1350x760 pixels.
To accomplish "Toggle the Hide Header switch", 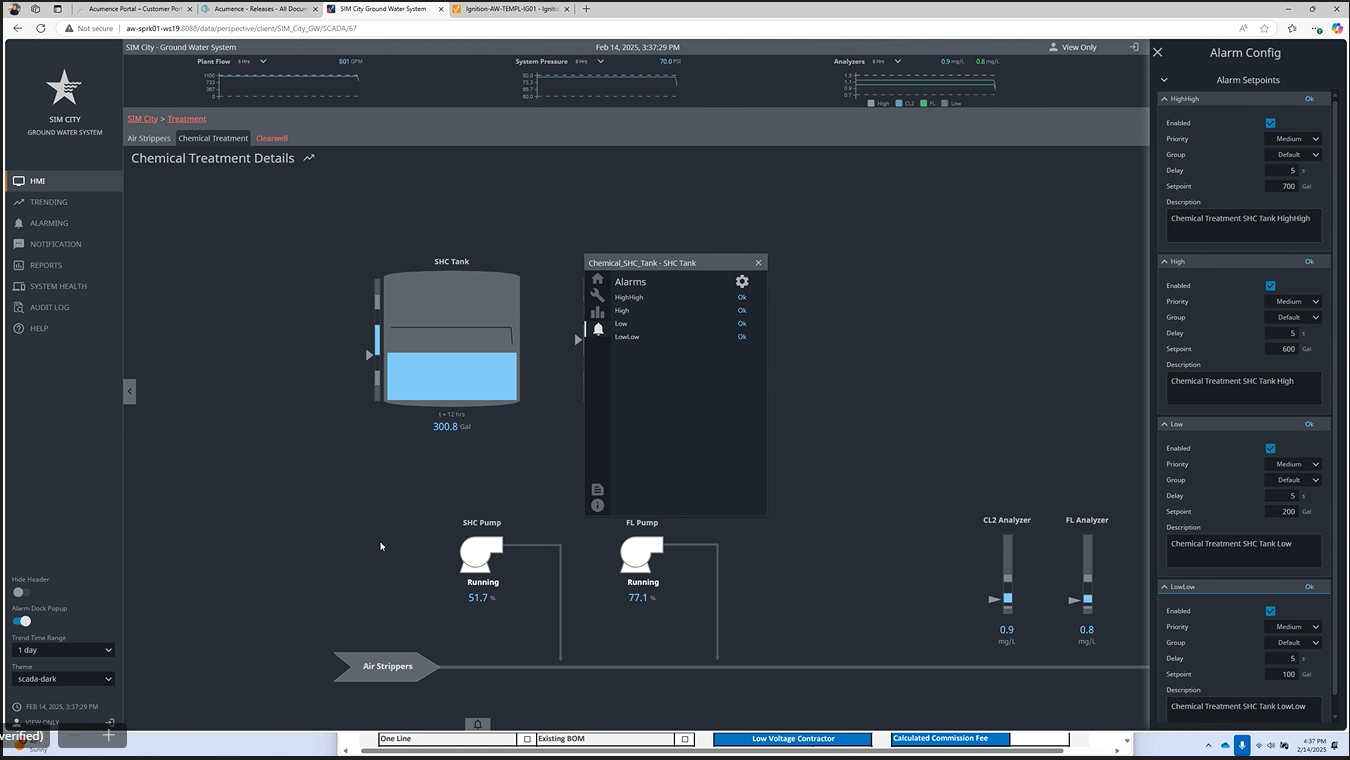I will pos(21,592).
